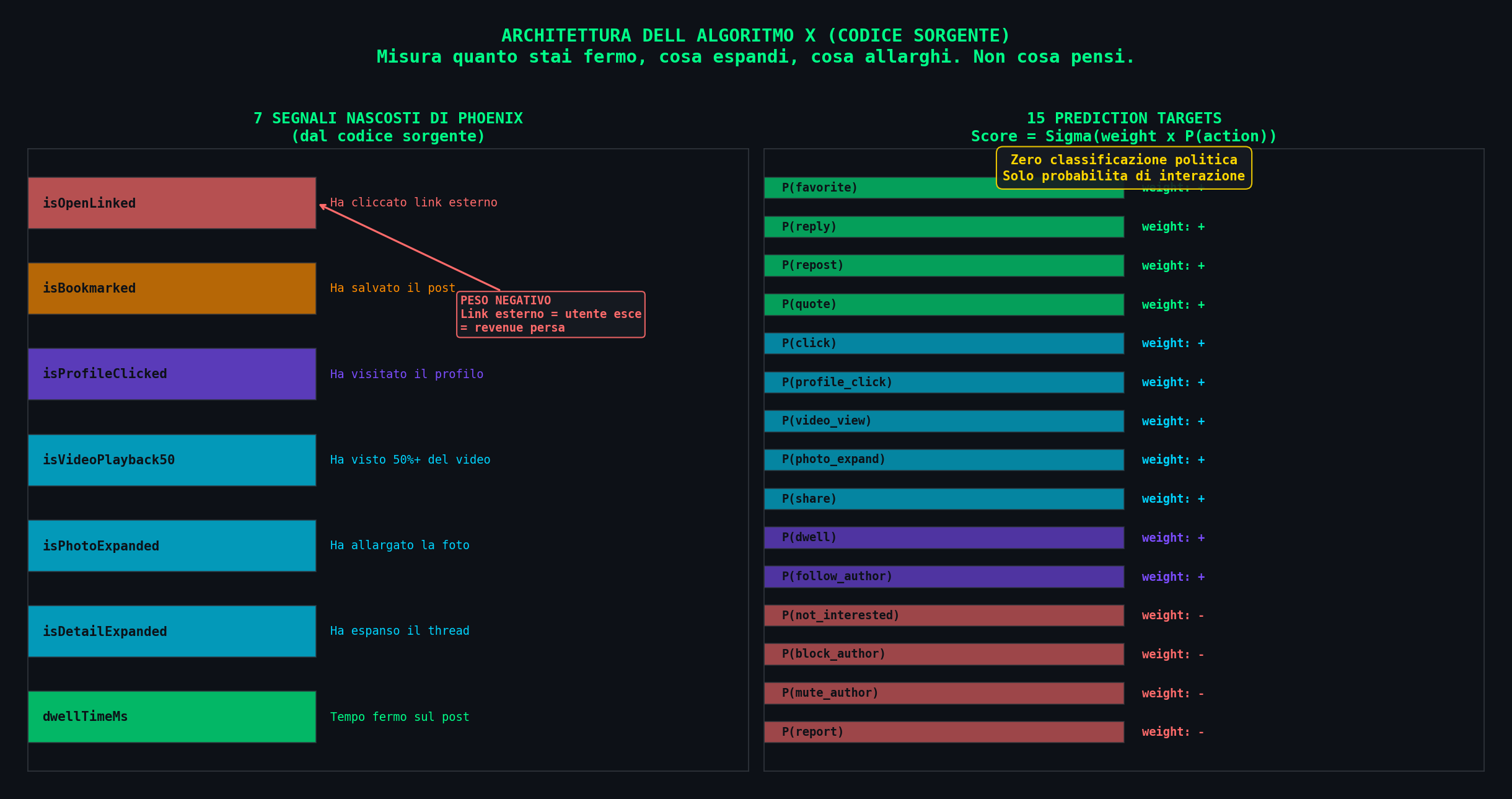The width and height of the screenshot is (1512, 799).
Task: Click the 'Tempo fermo sul post' text
Action: (x=400, y=717)
